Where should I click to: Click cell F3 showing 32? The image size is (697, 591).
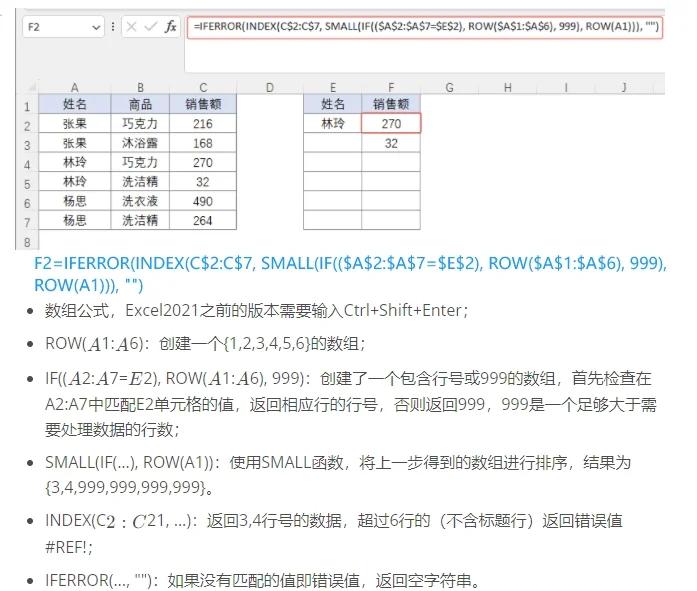click(x=391, y=143)
